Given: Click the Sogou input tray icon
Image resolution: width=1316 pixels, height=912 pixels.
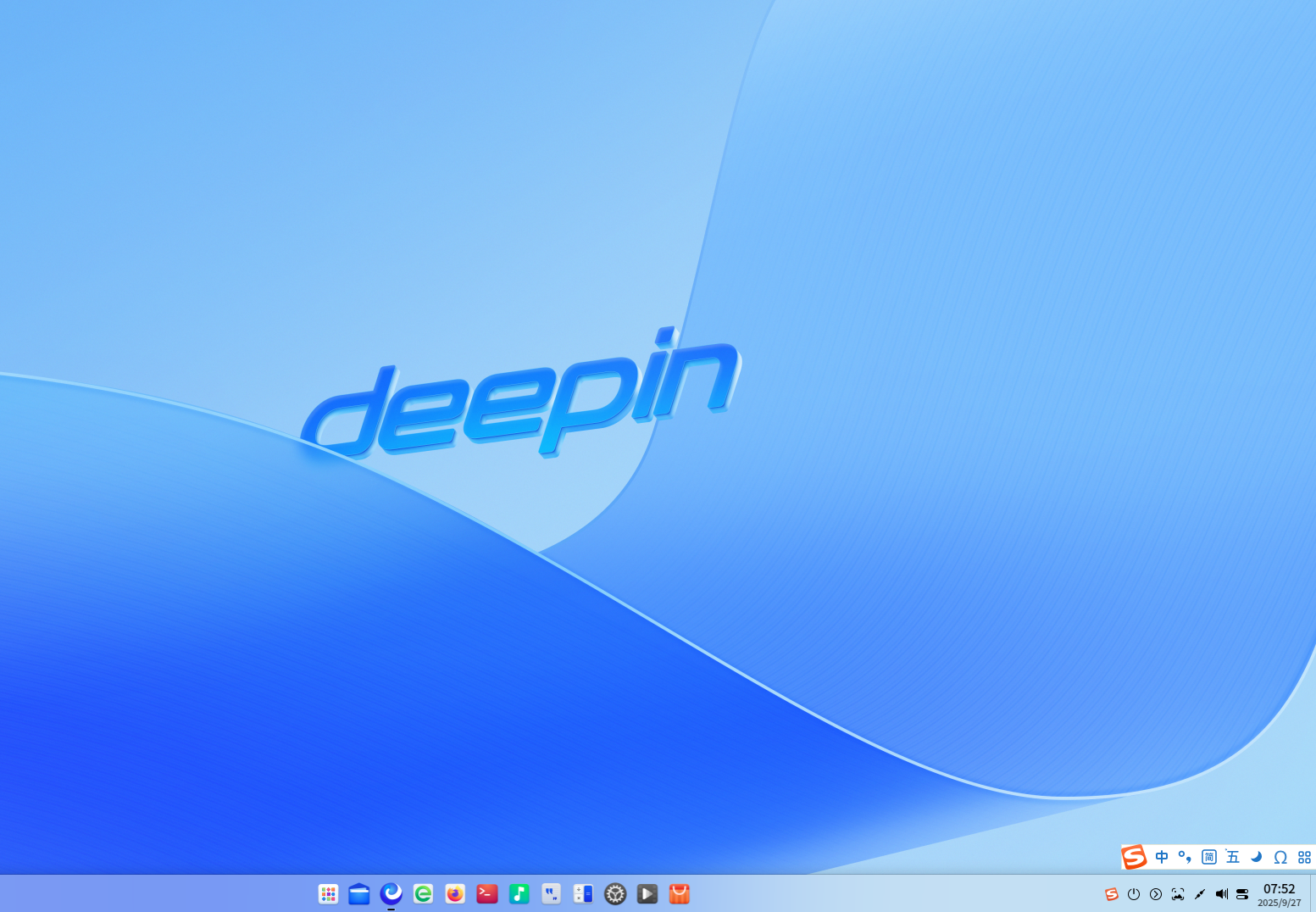Looking at the screenshot, I should 1112,894.
